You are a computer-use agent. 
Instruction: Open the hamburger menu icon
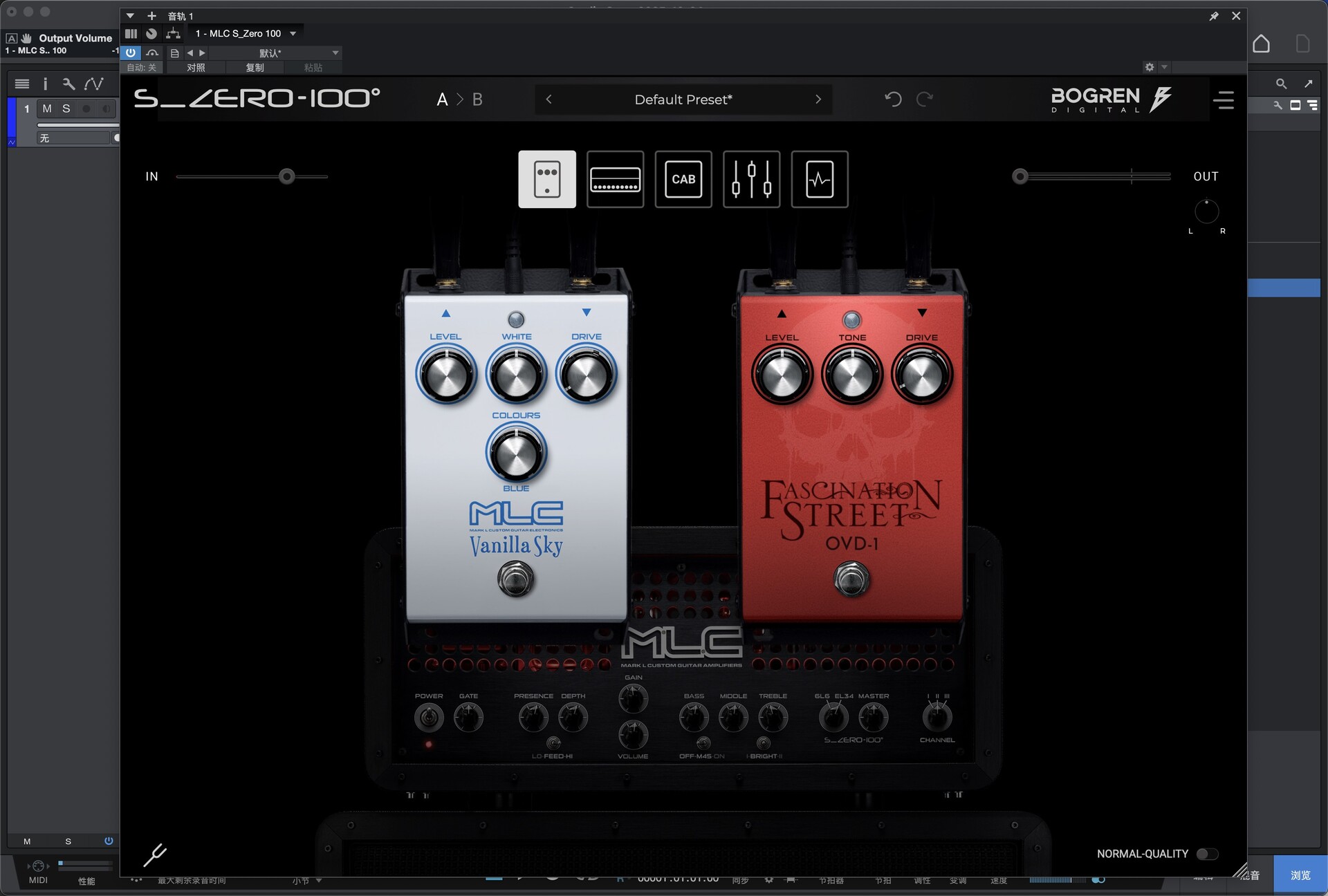pyautogui.click(x=1223, y=100)
